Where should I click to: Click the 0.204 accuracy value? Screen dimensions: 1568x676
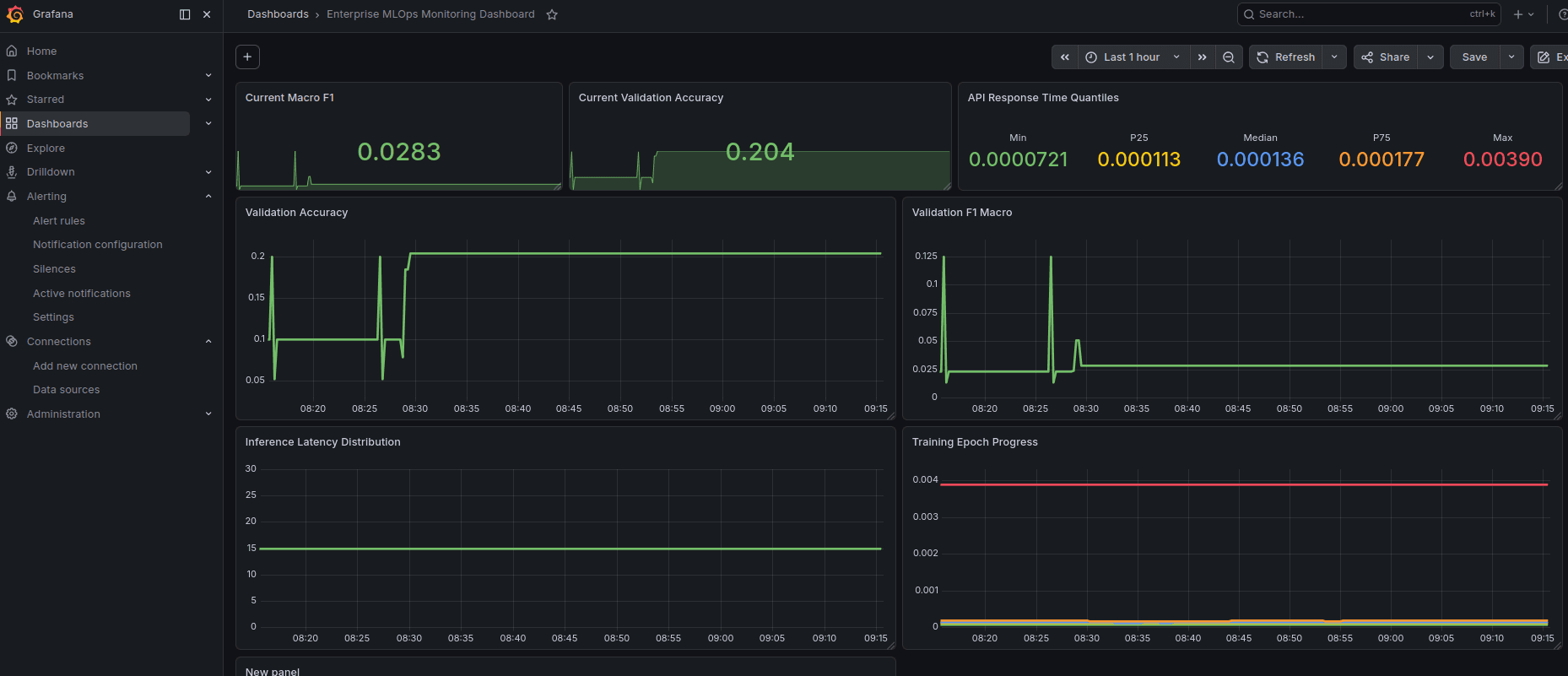pyautogui.click(x=760, y=152)
